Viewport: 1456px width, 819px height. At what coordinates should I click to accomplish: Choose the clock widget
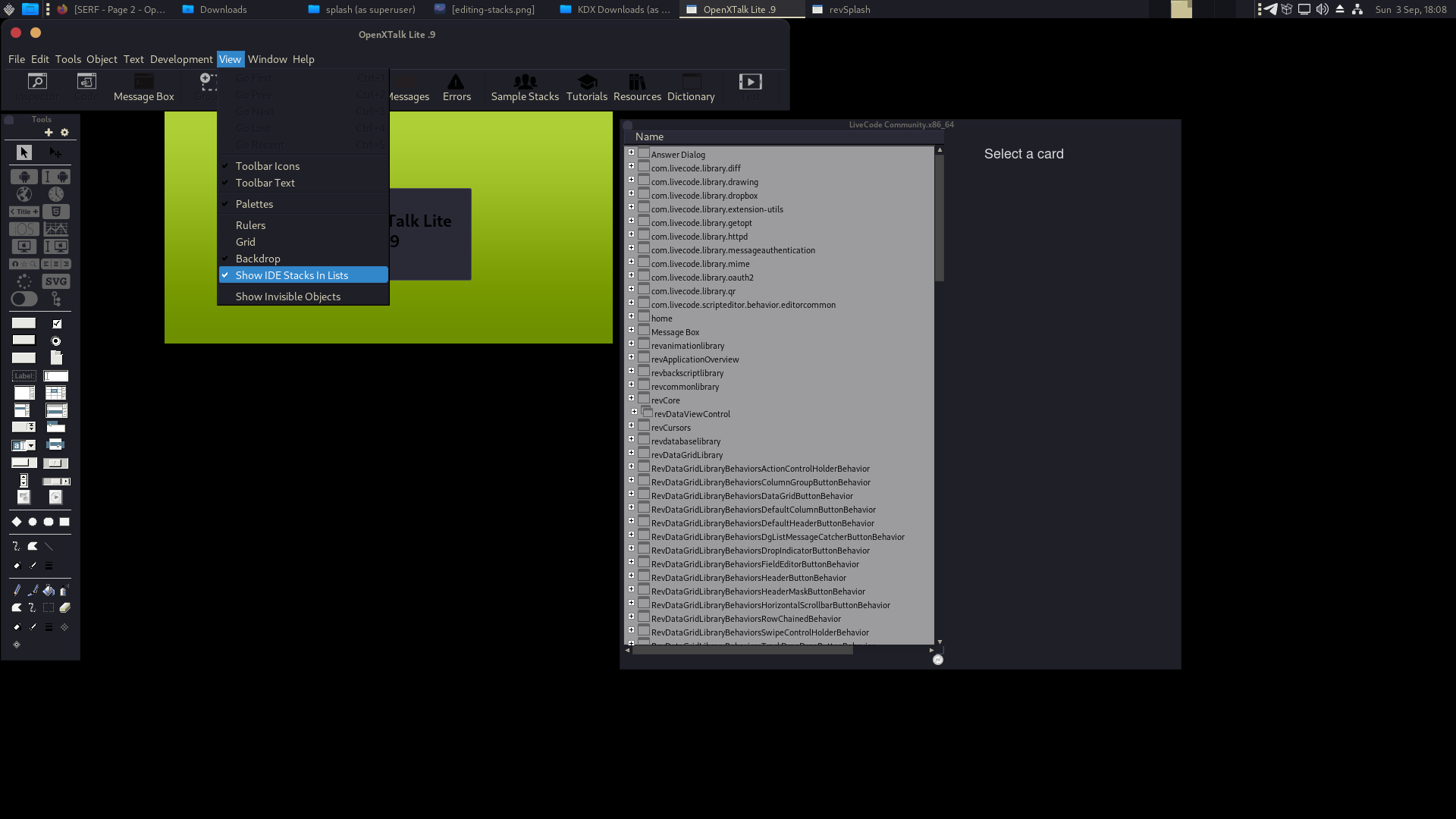(x=56, y=194)
